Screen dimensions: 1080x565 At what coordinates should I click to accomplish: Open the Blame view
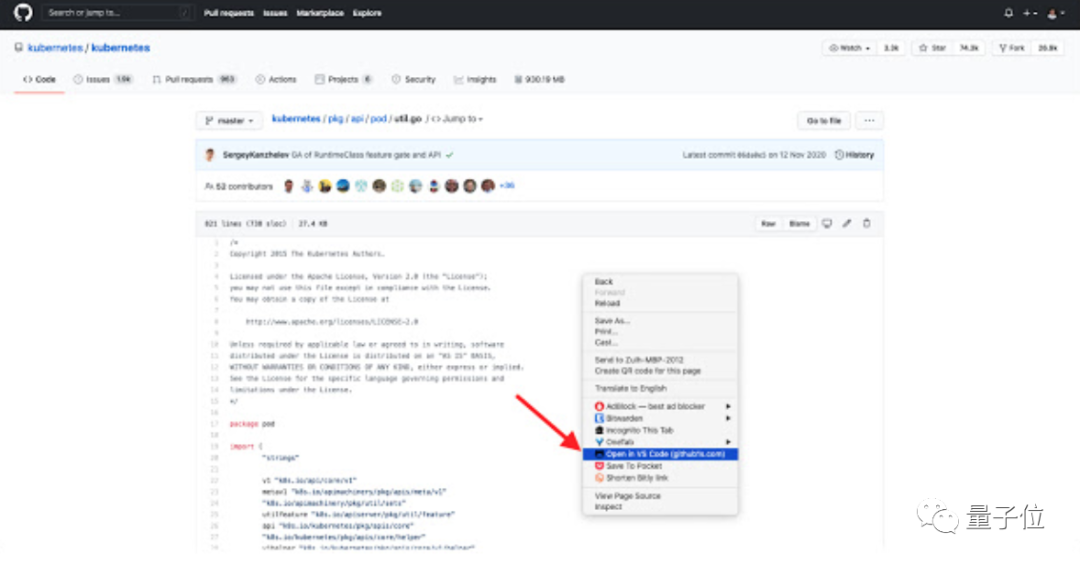799,224
